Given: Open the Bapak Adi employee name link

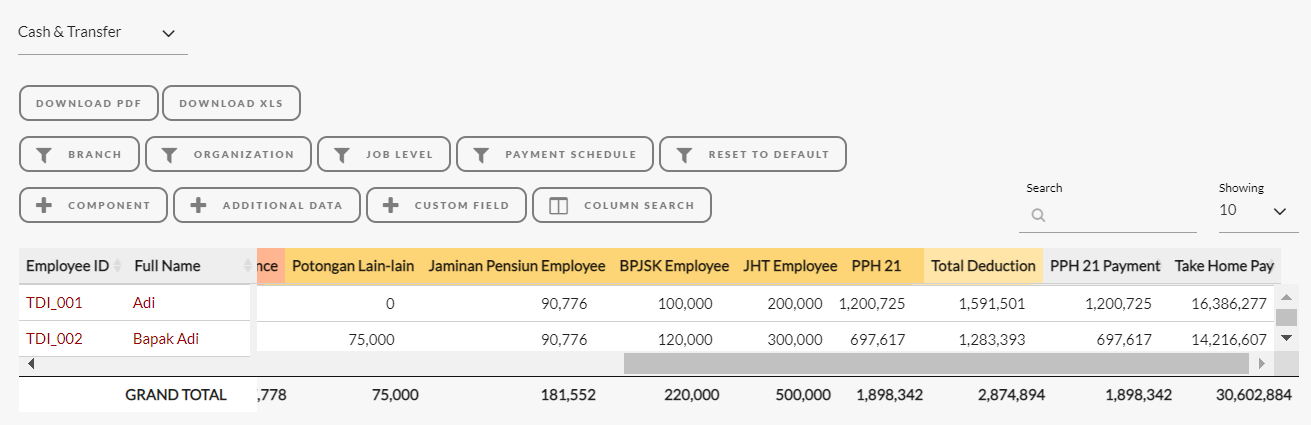Looking at the screenshot, I should [166, 339].
